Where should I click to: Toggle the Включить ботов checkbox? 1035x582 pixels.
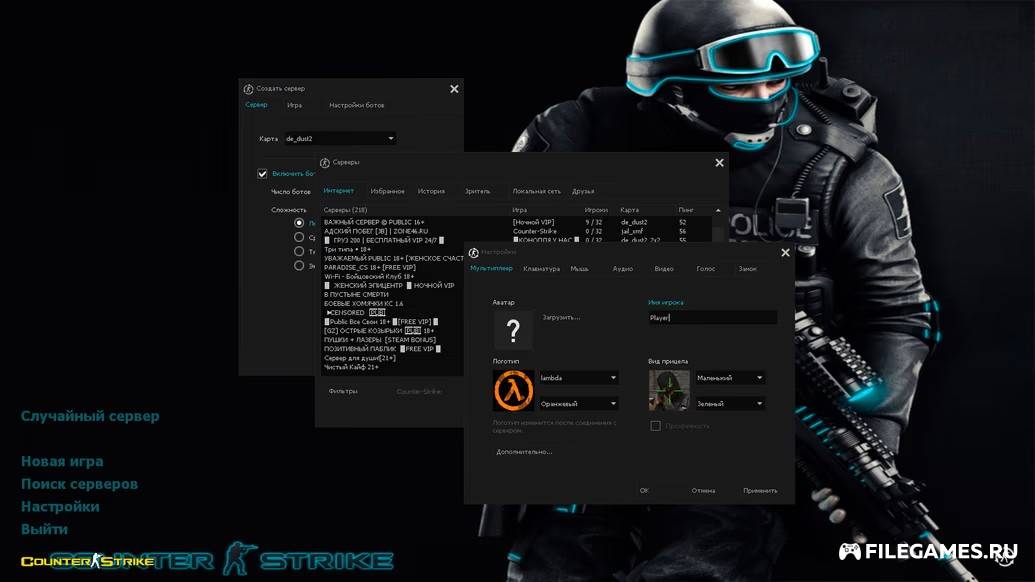pos(263,173)
